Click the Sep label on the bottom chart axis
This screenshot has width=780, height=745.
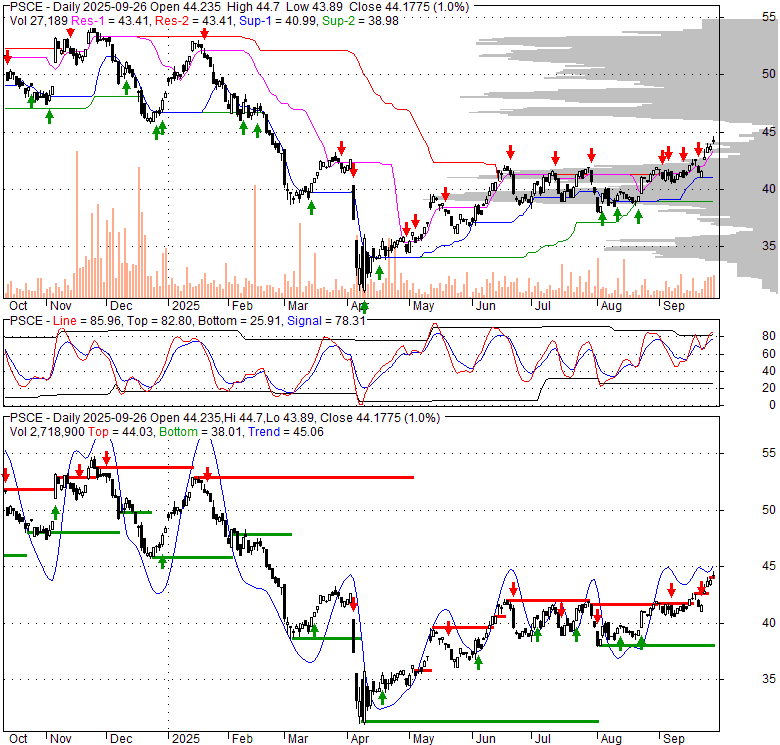tap(674, 739)
